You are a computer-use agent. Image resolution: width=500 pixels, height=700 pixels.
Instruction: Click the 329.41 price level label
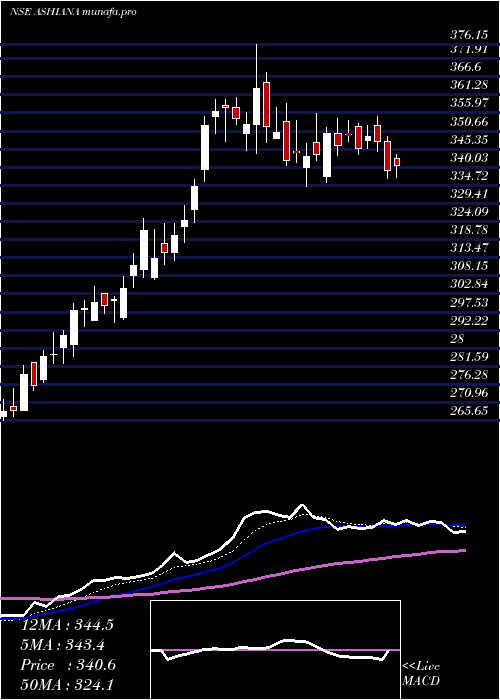[x=468, y=194]
